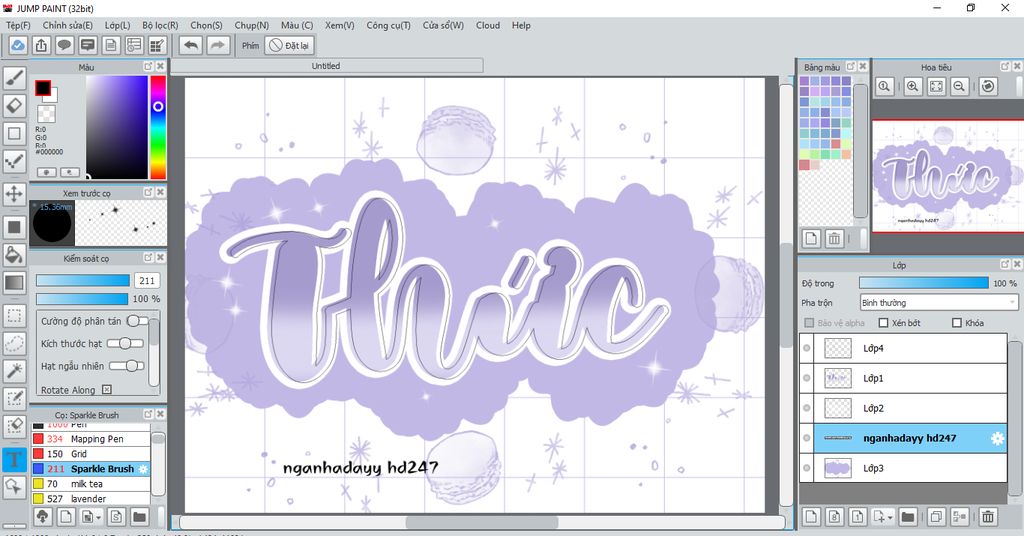The height and width of the screenshot is (536, 1024).
Task: Duplicate the current layer
Action: [x=936, y=517]
